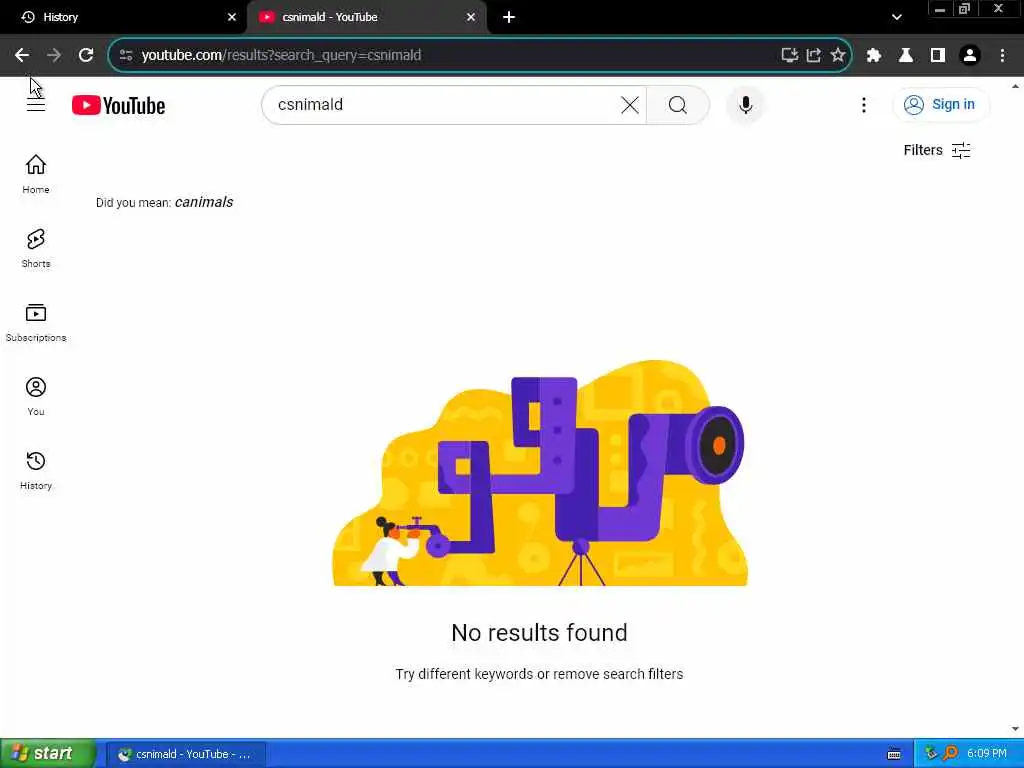The image size is (1024, 768).
Task: Go to Home in sidebar
Action: [x=36, y=174]
